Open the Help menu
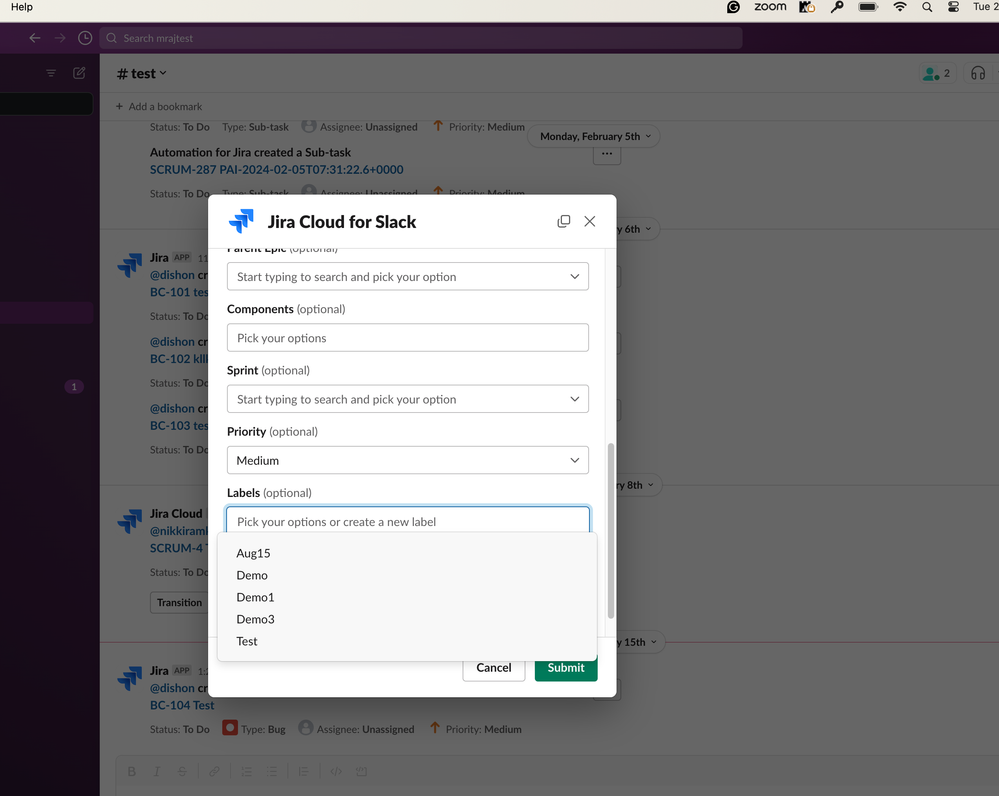The image size is (999, 796). point(22,7)
